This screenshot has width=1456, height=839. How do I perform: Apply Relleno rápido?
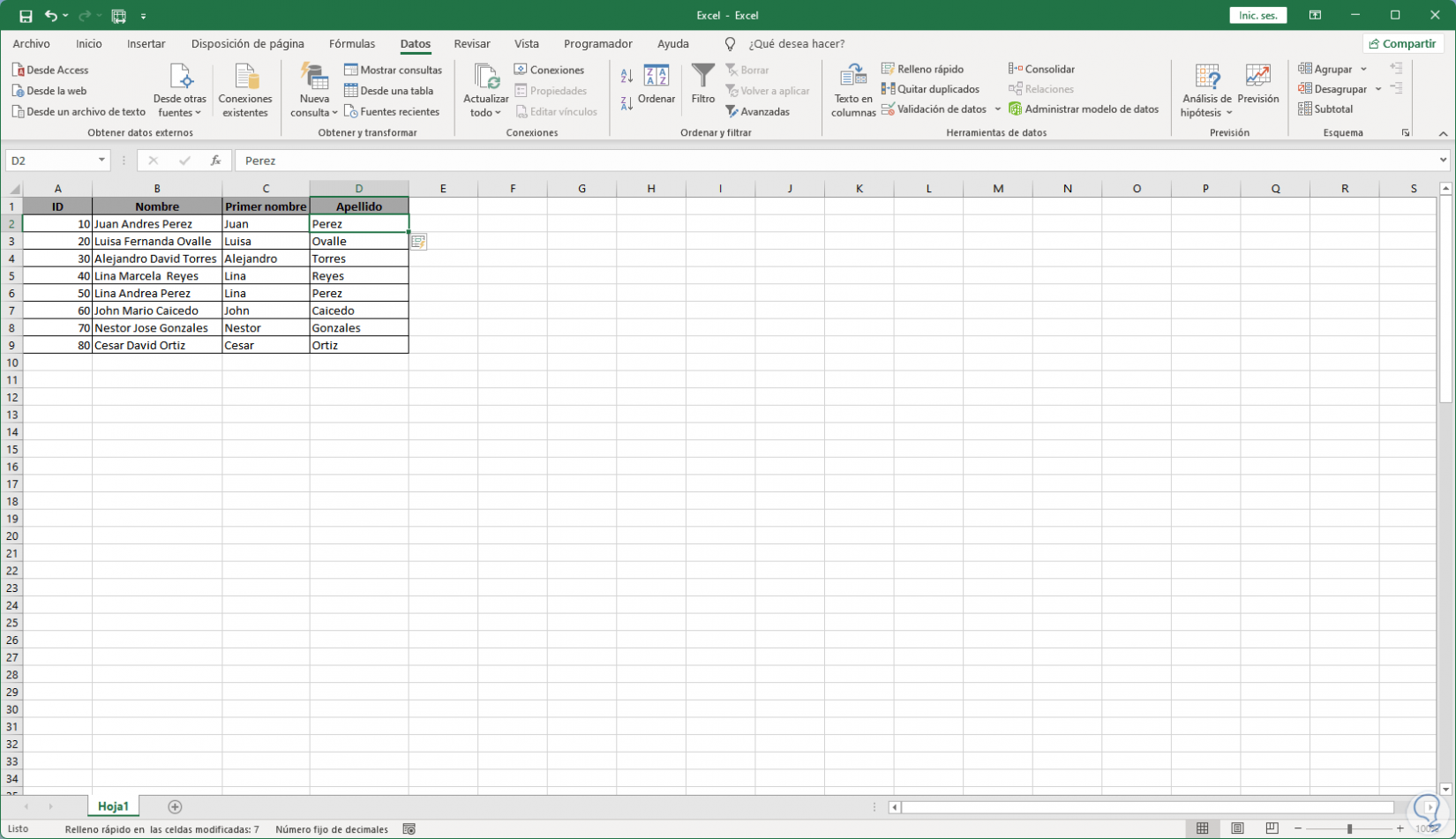(x=922, y=69)
